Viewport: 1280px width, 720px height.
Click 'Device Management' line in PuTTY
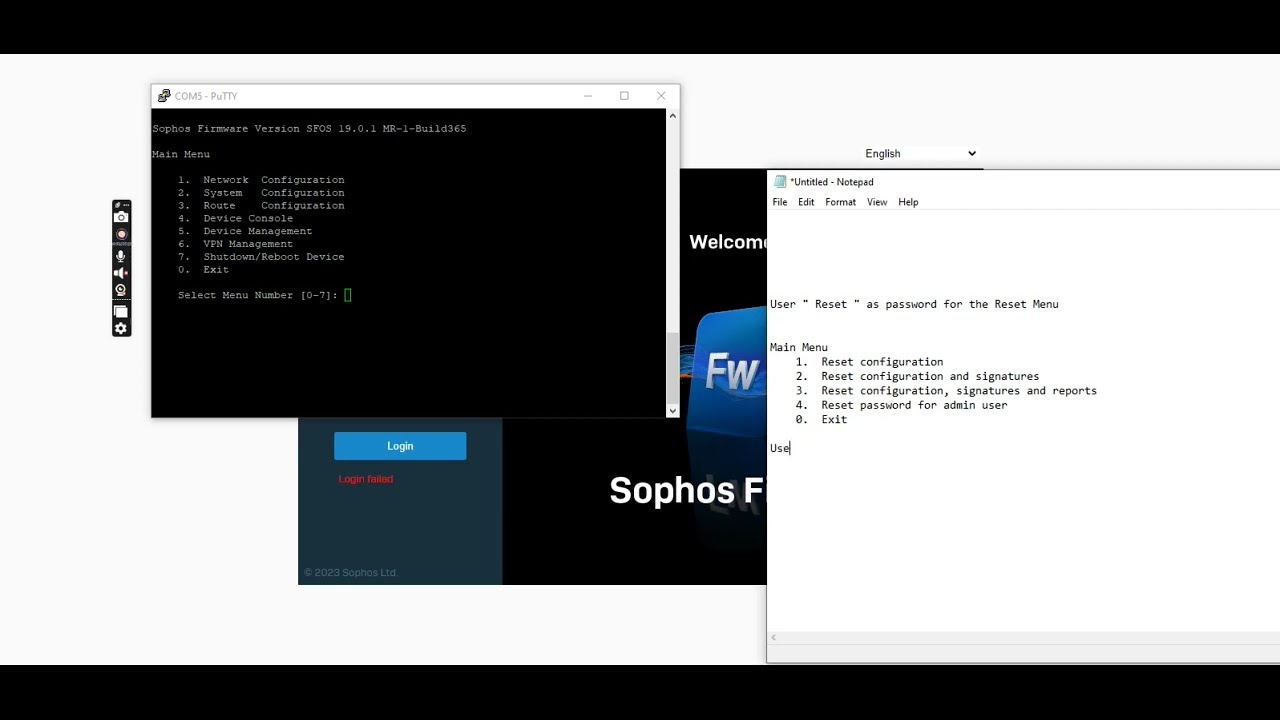pos(245,231)
